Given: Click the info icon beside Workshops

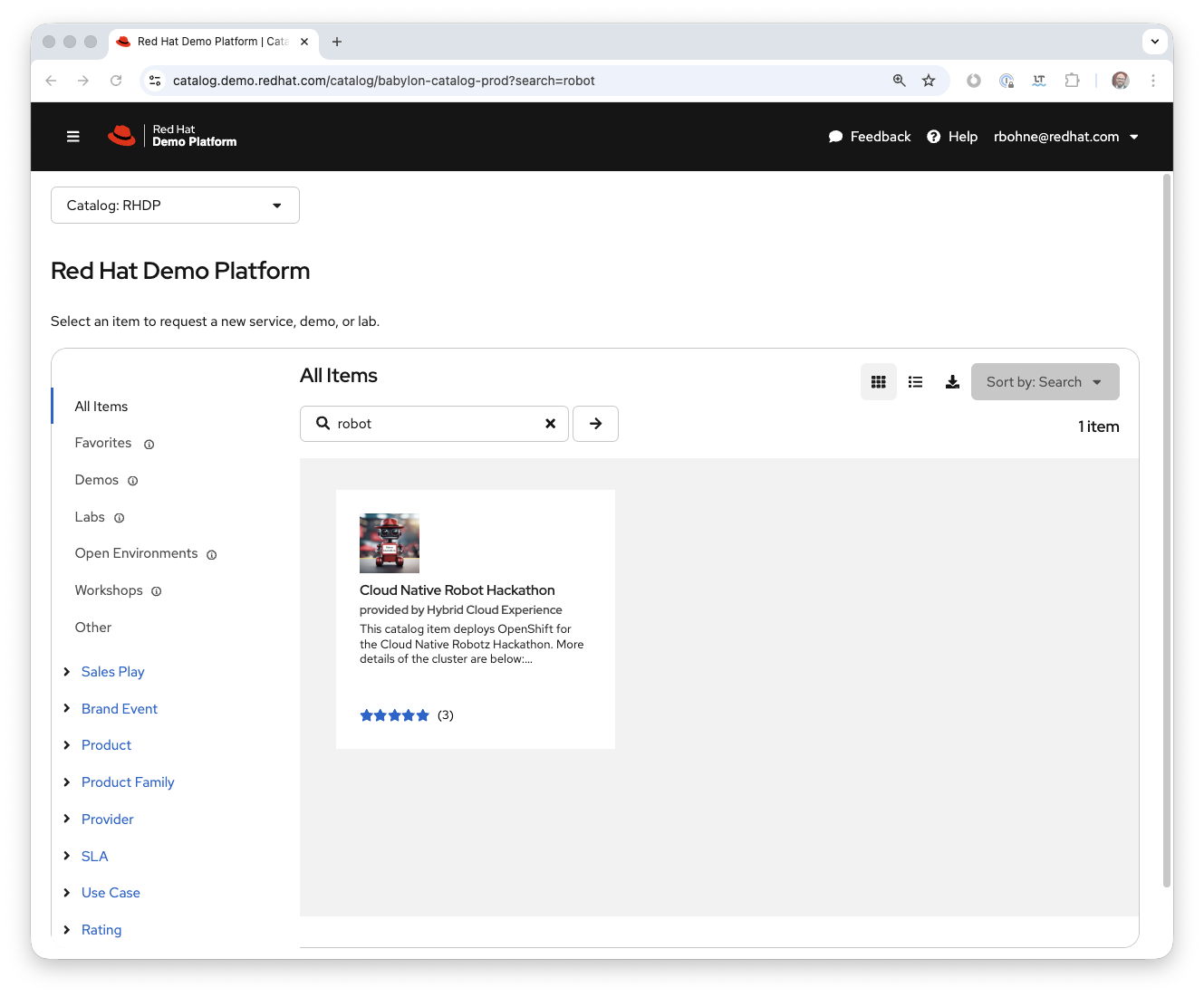Looking at the screenshot, I should (157, 591).
